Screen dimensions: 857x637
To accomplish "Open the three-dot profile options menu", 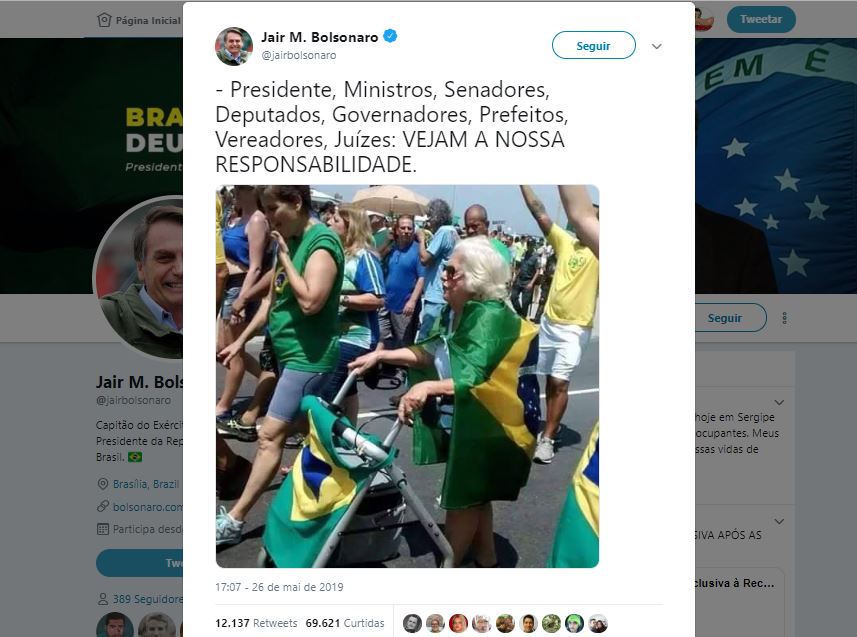I will pos(784,318).
